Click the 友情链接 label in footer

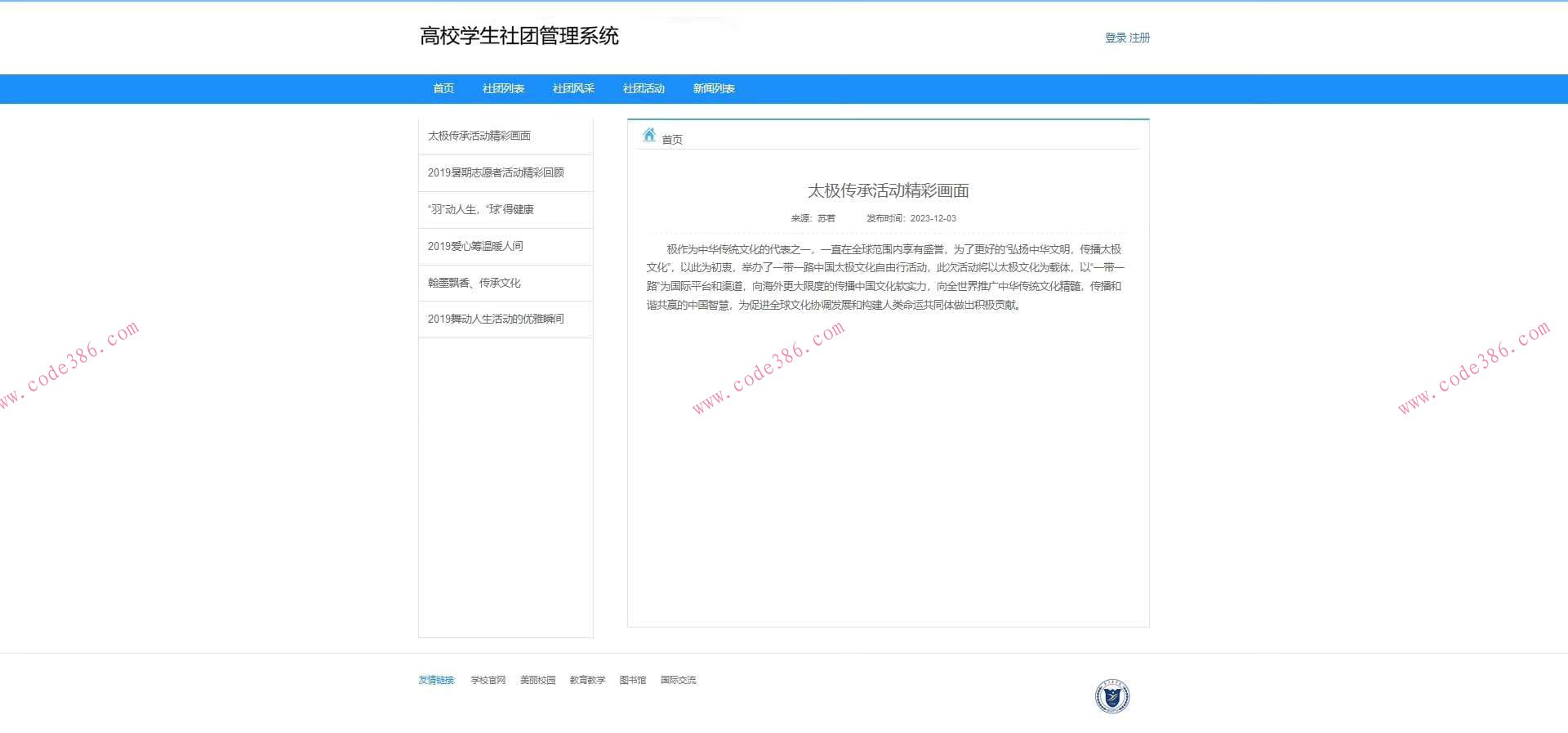coord(436,680)
